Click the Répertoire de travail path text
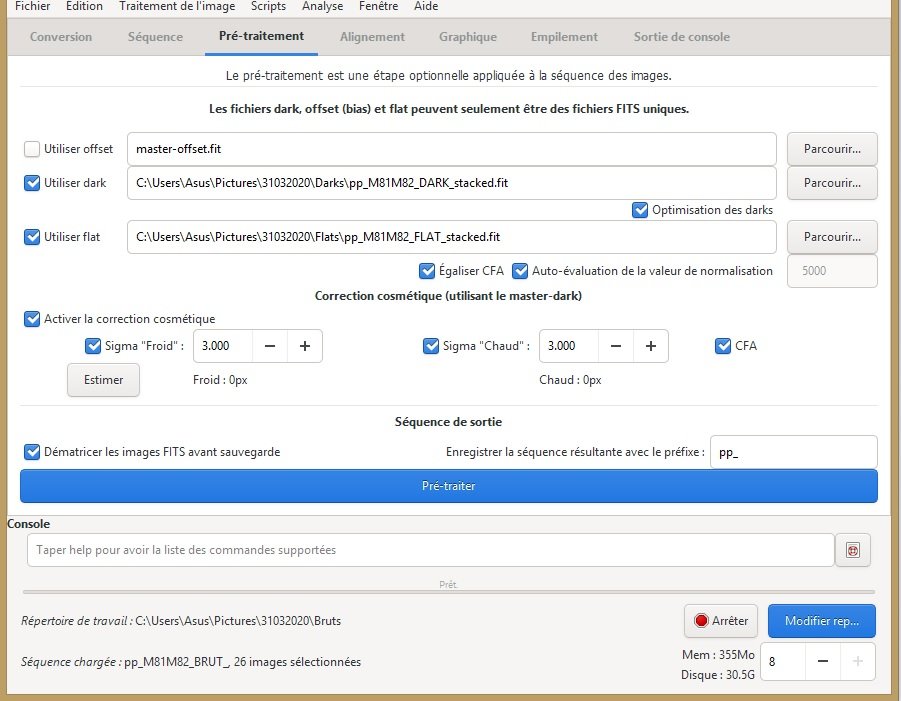901x701 pixels. 181,621
